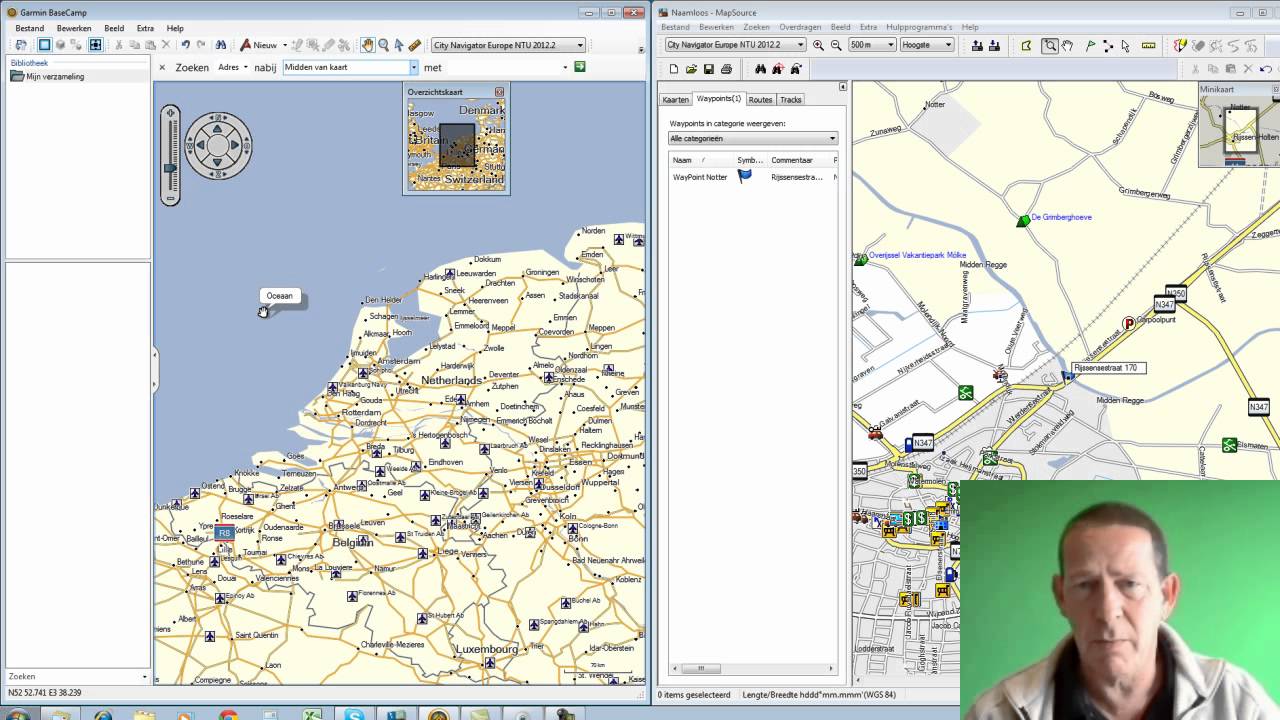Select the hand pan tool in MapSource
The image size is (1280, 720).
click(1067, 45)
